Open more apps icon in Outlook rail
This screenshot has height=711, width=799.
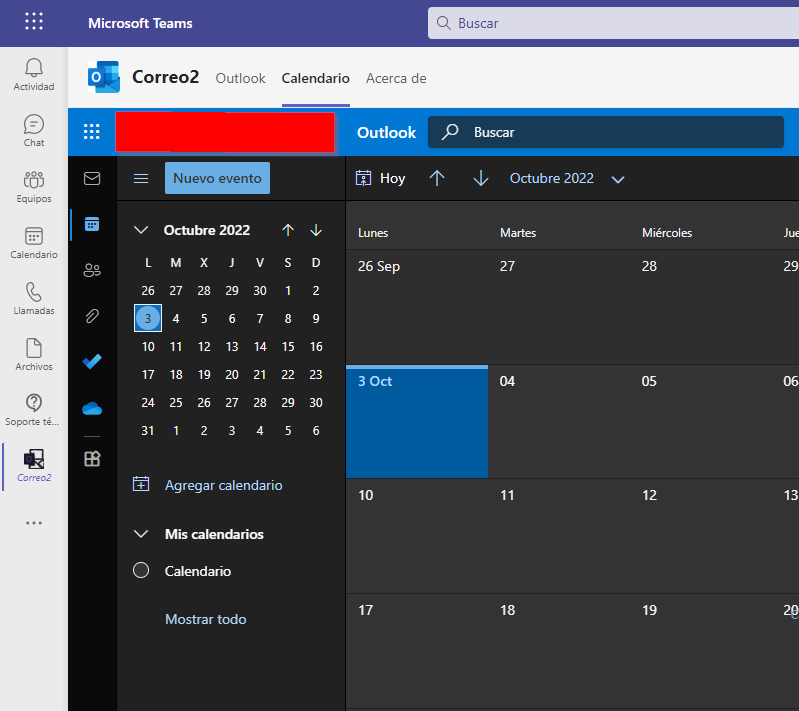[92, 459]
